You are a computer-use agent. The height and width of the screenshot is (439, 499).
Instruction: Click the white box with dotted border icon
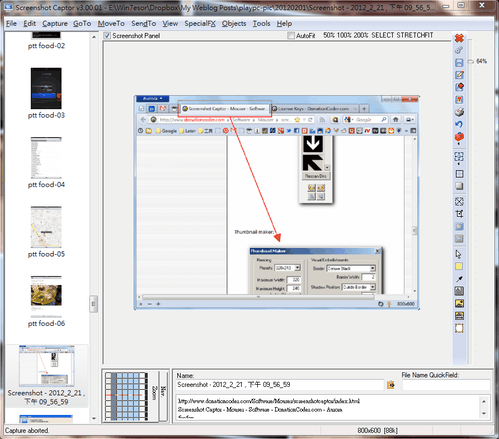(459, 328)
